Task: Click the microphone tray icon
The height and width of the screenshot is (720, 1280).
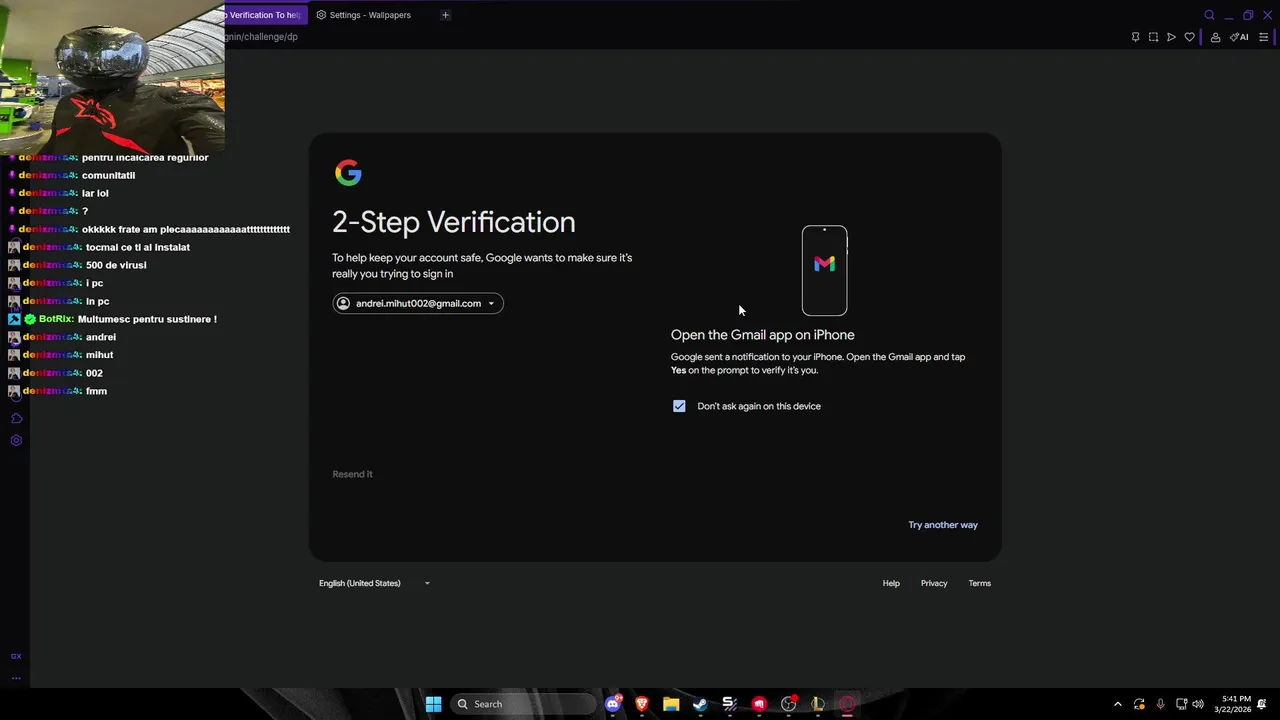Action: click(x=1160, y=704)
